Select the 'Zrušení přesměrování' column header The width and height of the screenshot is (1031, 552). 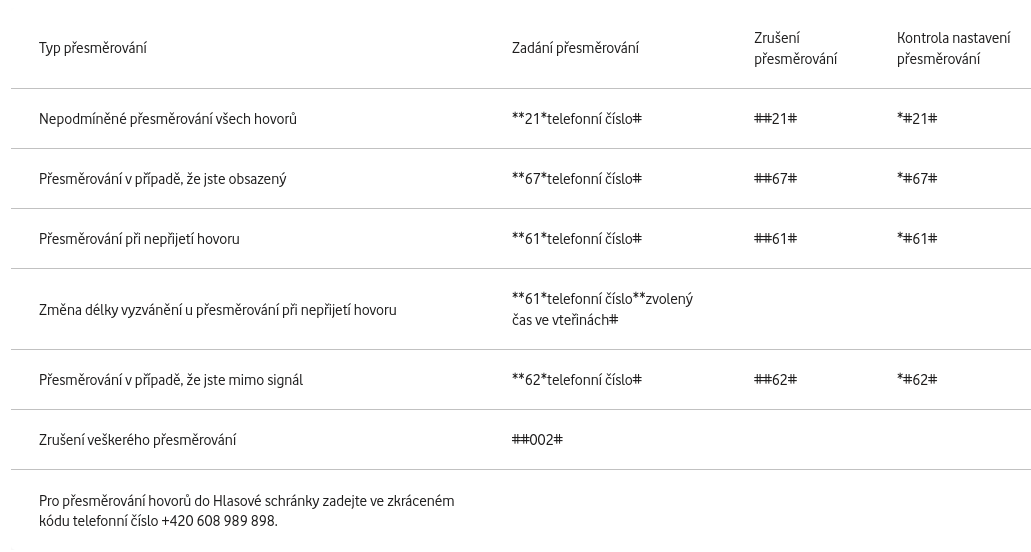coord(796,48)
